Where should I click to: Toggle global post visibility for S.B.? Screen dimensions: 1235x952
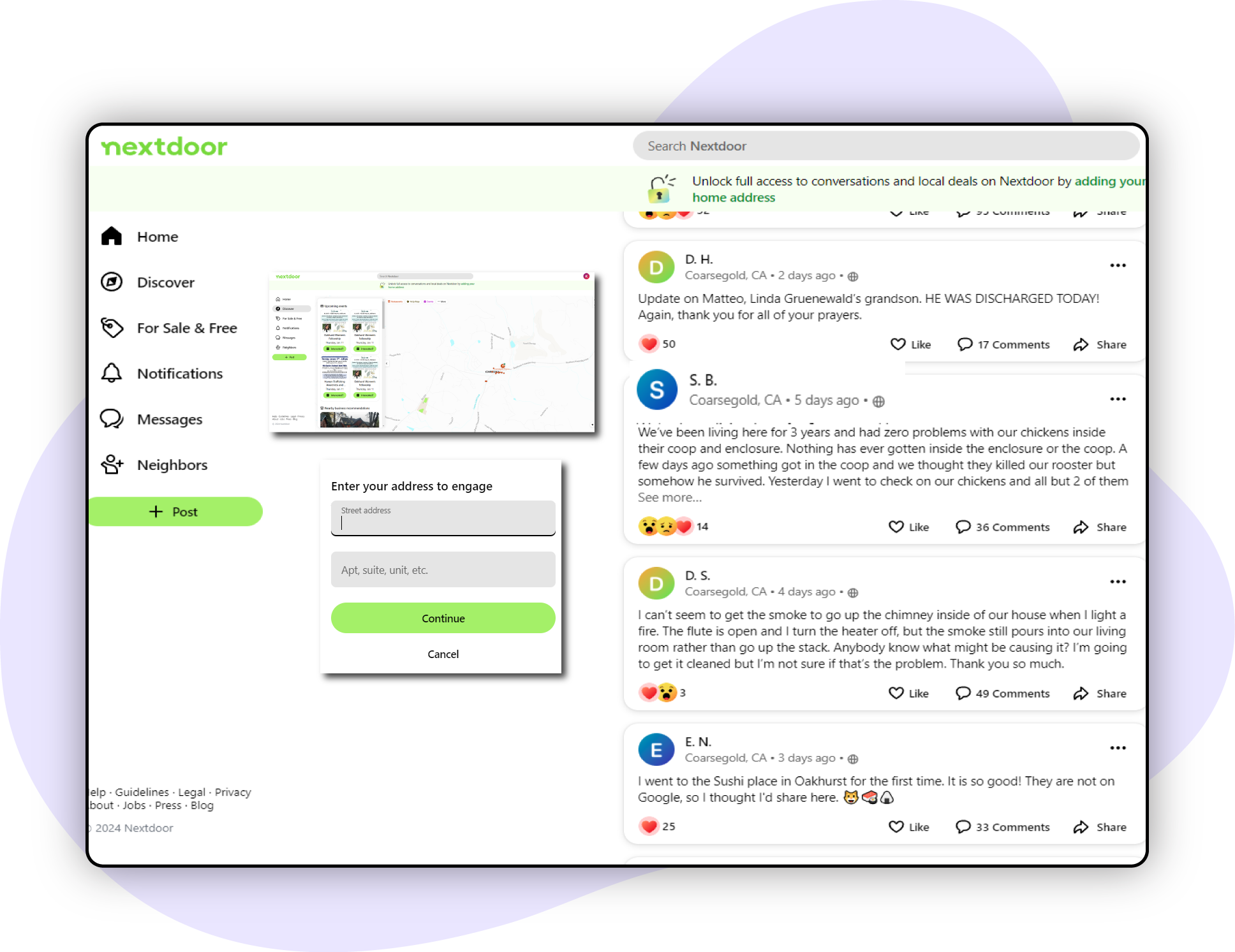879,400
